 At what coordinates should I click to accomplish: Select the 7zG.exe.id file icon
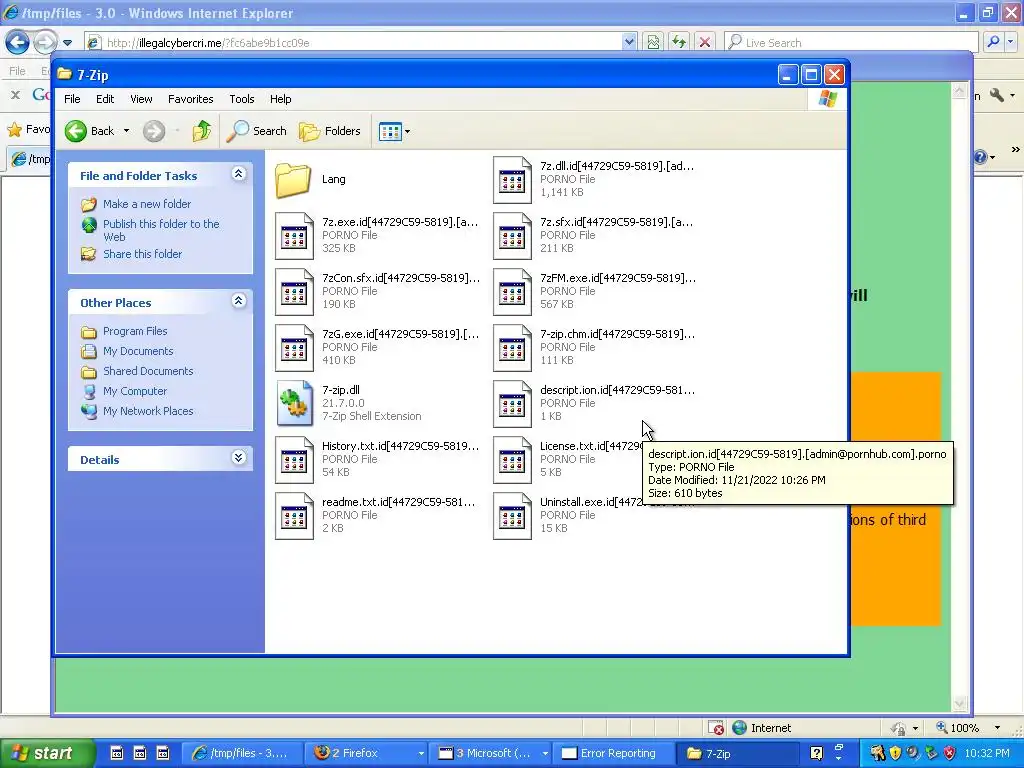tap(294, 348)
